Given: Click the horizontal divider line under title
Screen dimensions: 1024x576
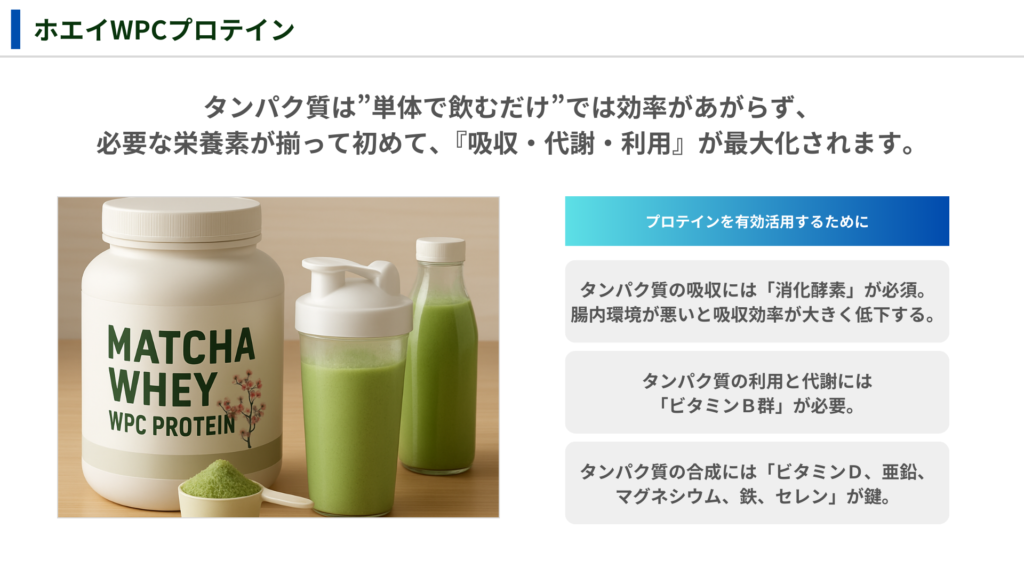Looking at the screenshot, I should pos(512,57).
